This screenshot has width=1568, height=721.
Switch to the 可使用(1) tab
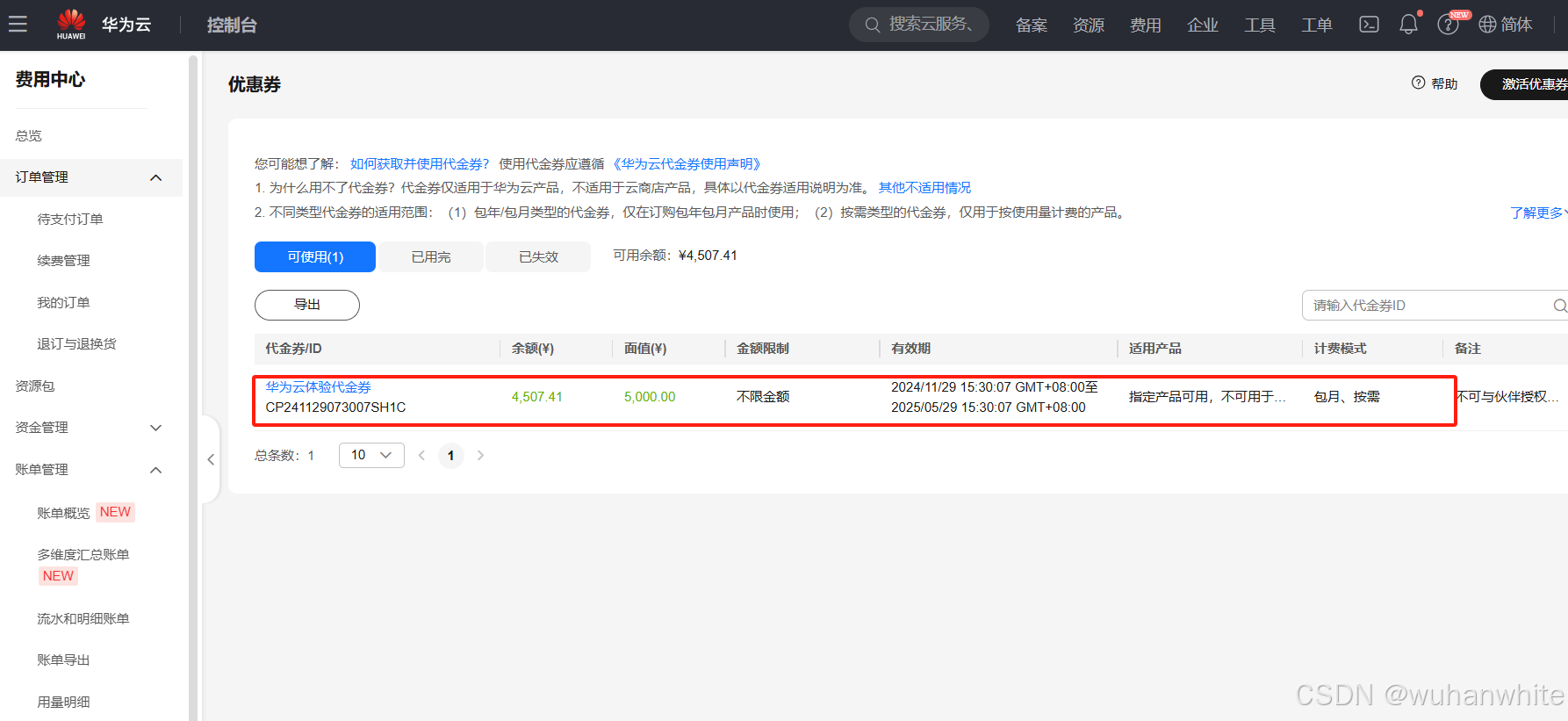pyautogui.click(x=315, y=256)
